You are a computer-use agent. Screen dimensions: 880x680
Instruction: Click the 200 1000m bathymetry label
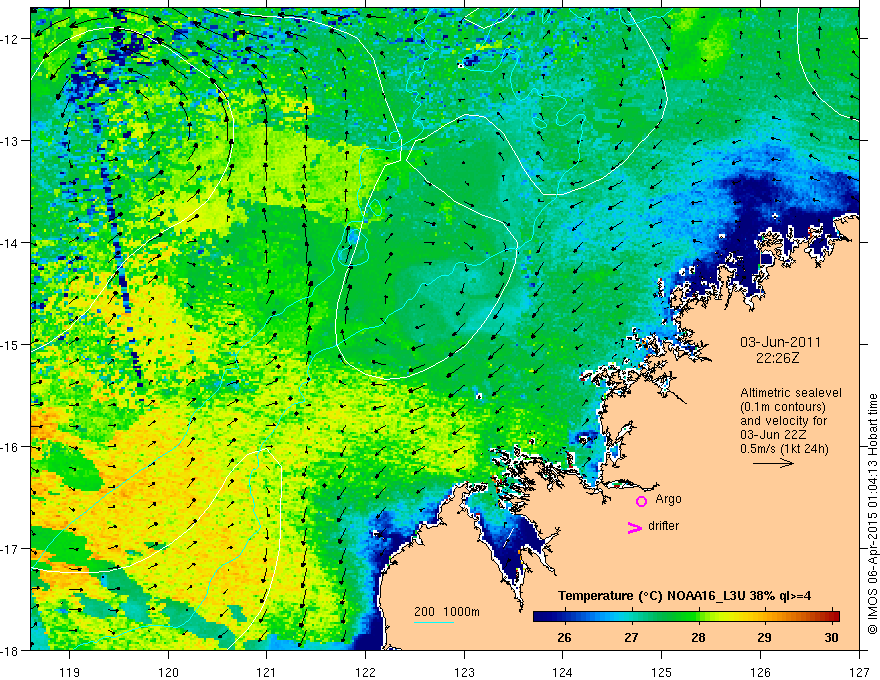pyautogui.click(x=447, y=612)
